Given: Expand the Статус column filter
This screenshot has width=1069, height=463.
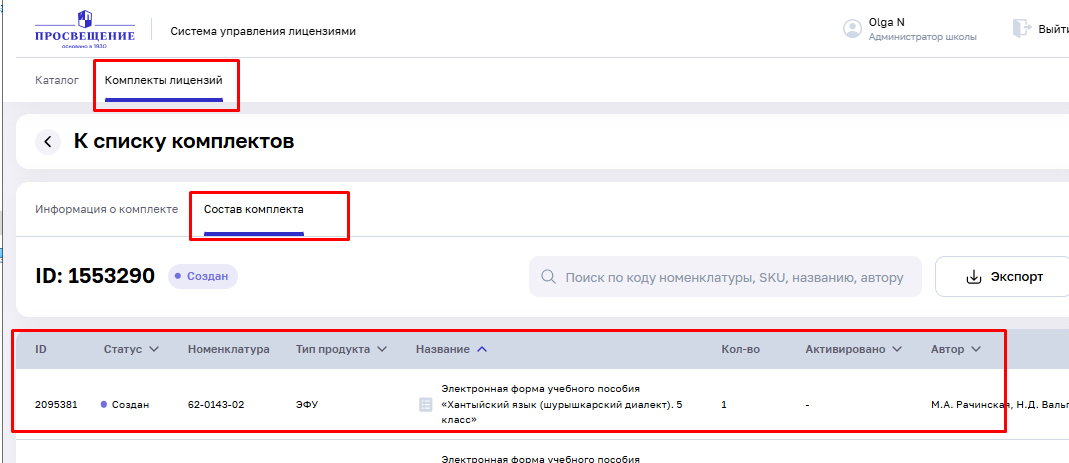Looking at the screenshot, I should tap(154, 349).
